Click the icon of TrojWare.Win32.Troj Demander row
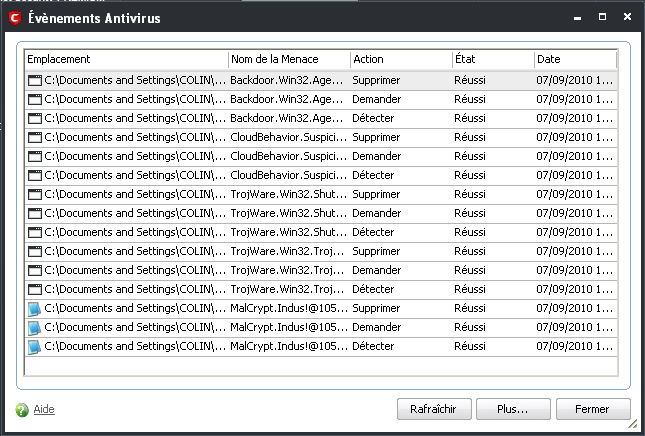 pos(35,270)
